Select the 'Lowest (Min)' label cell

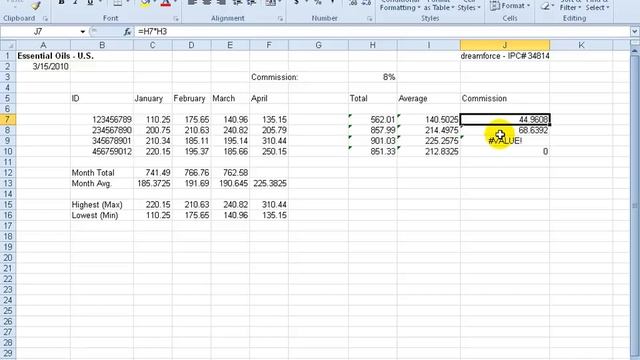point(102,215)
